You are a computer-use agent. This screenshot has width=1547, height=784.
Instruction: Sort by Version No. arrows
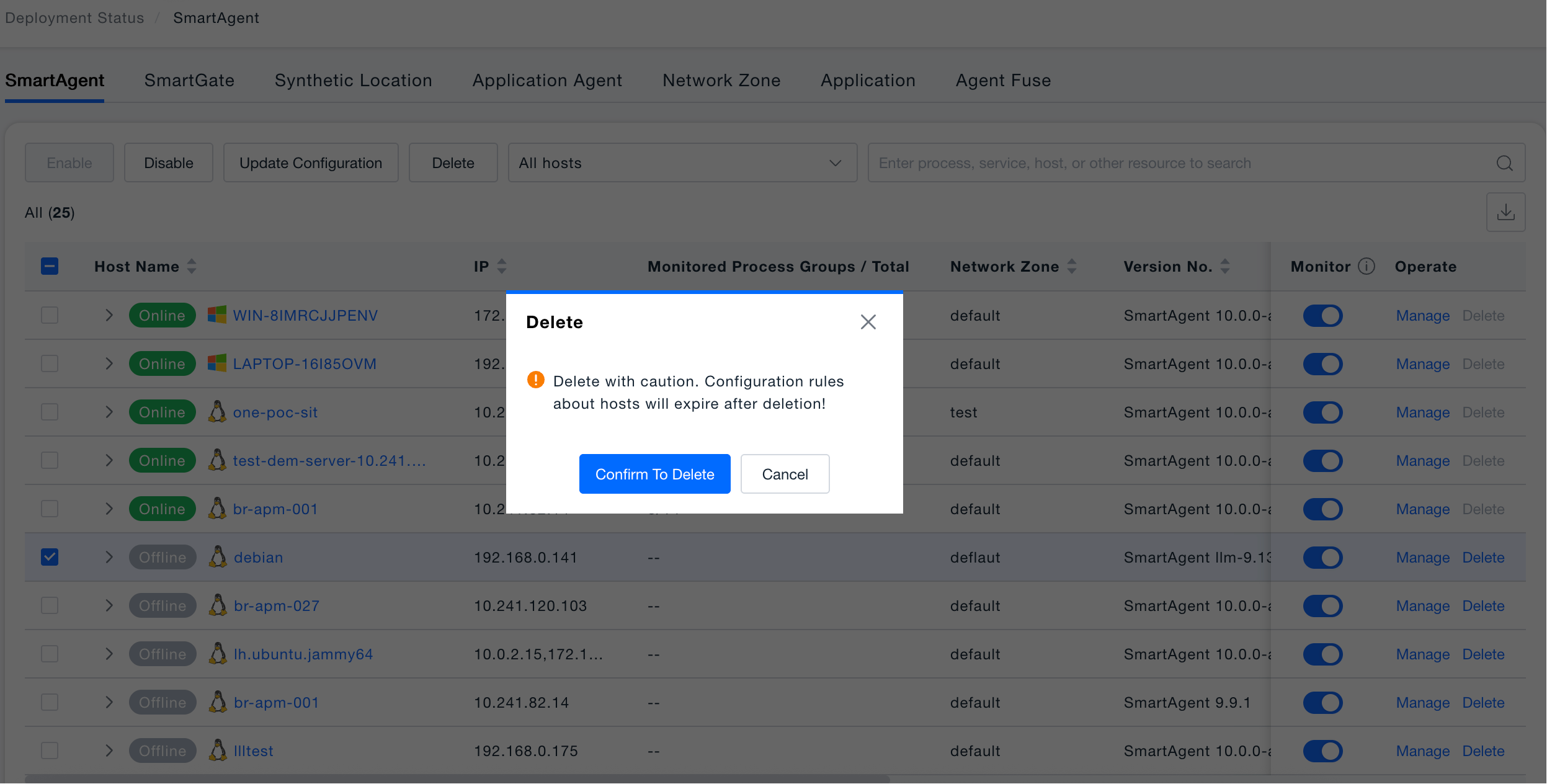coord(1225,266)
